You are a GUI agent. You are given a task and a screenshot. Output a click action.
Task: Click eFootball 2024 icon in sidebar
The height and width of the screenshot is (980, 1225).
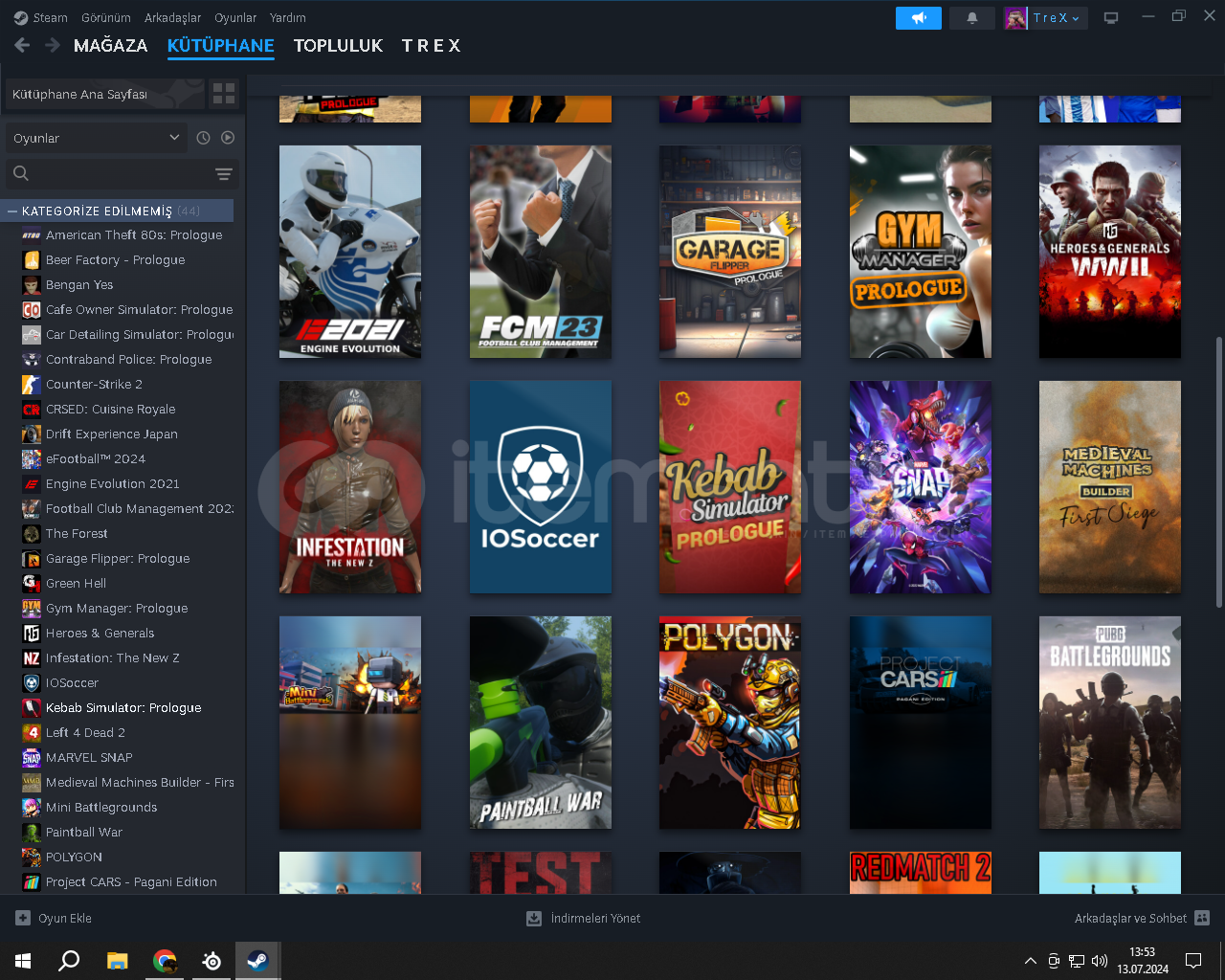click(x=32, y=458)
